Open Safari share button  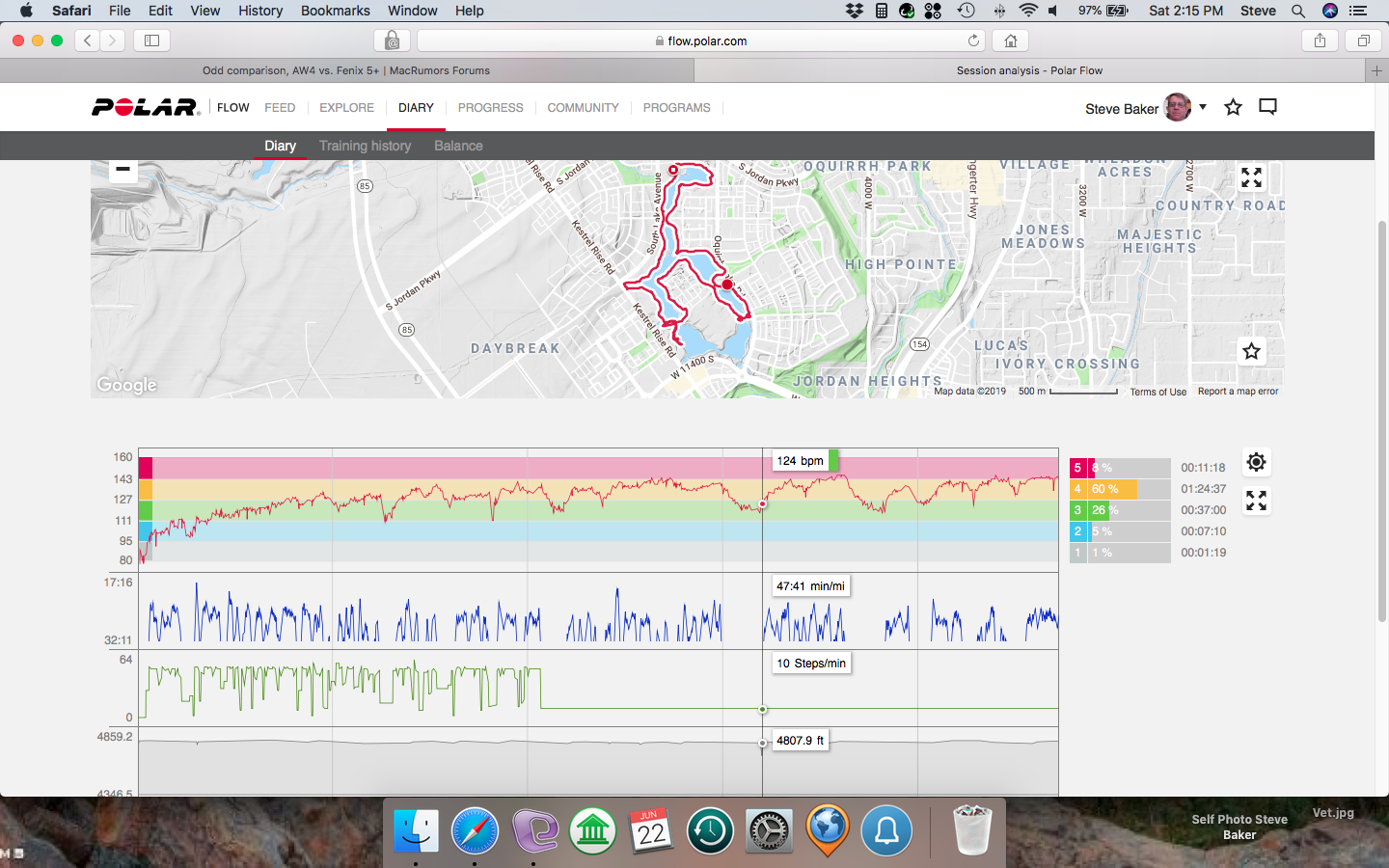pyautogui.click(x=1320, y=41)
